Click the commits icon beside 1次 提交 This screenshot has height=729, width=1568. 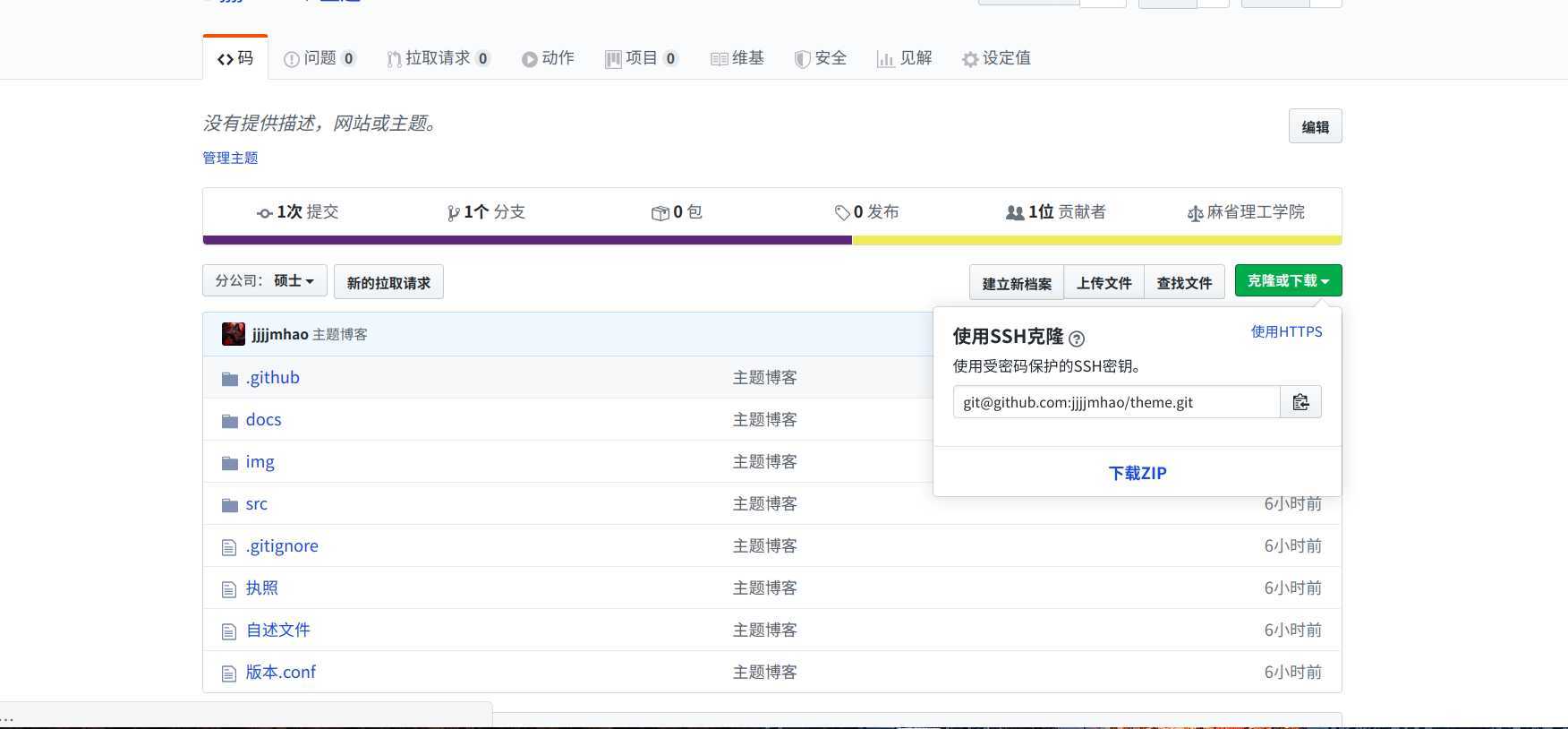coord(265,213)
